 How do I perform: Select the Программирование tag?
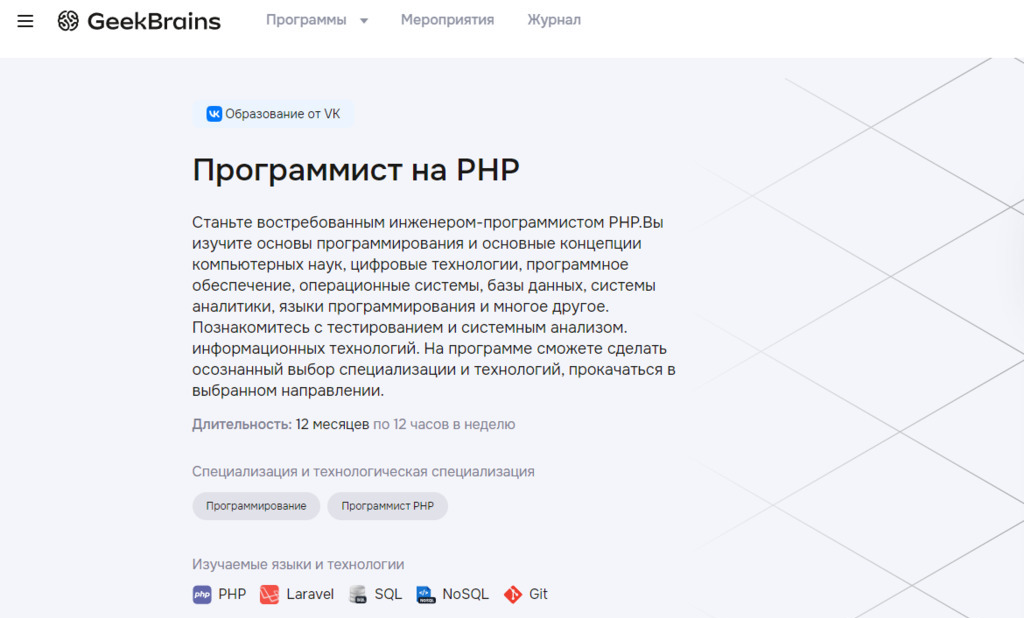click(x=256, y=506)
